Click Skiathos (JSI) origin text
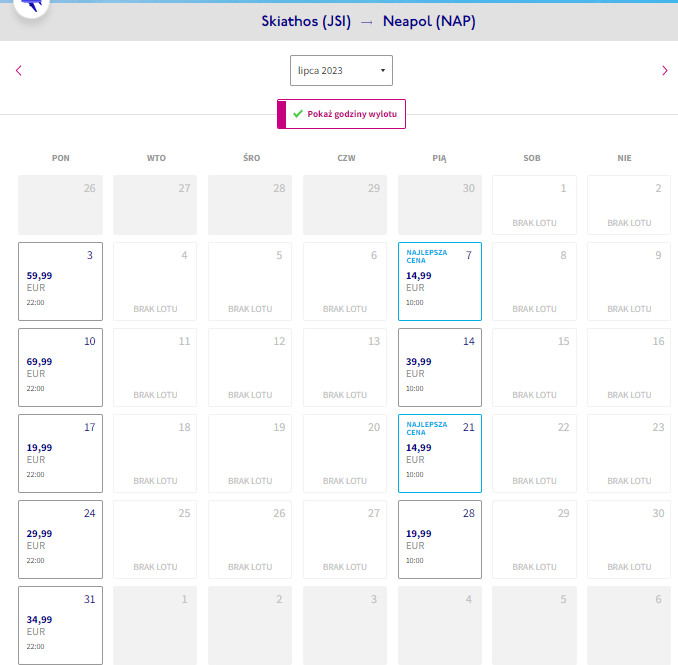The width and height of the screenshot is (678, 665). click(x=306, y=21)
